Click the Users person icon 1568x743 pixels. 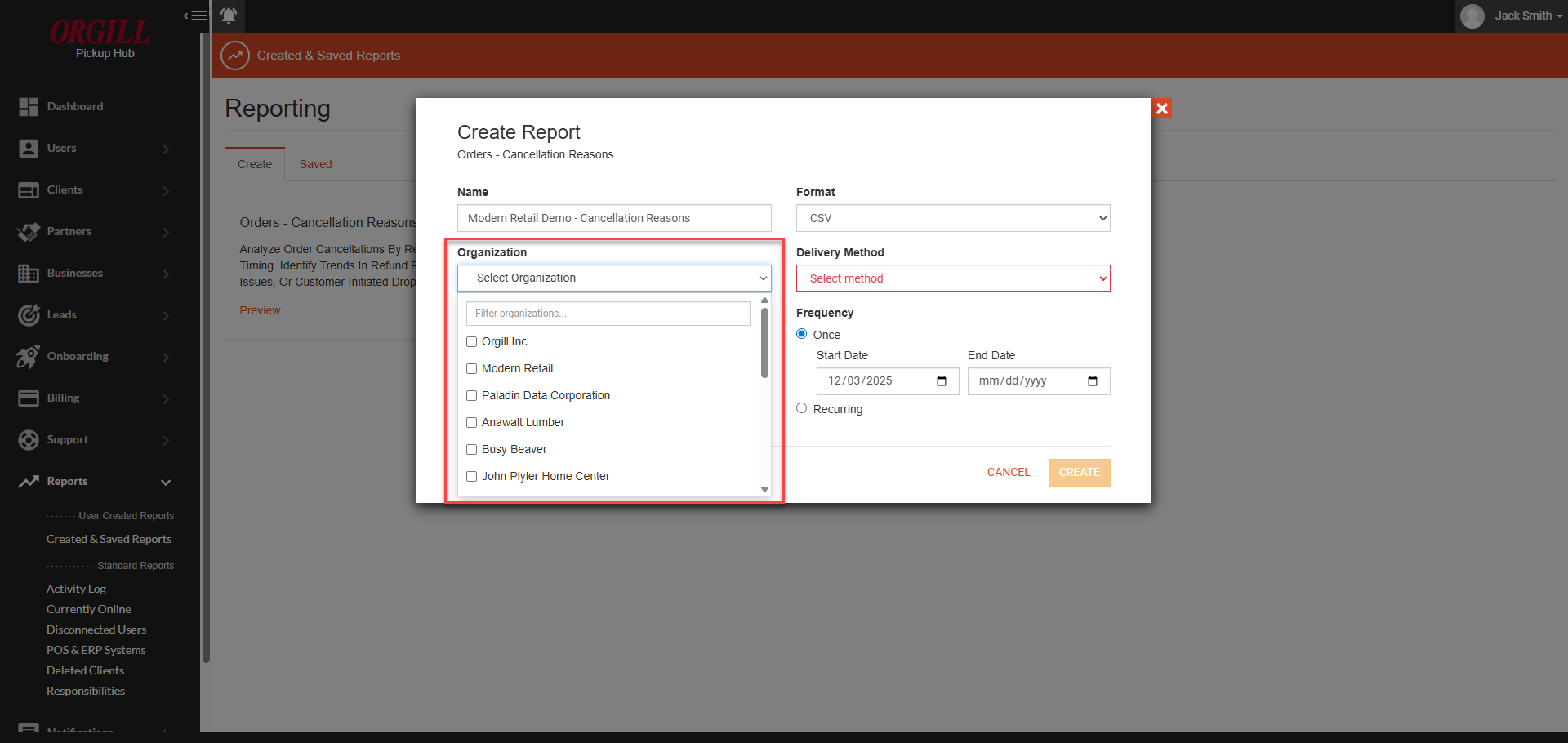pos(29,149)
